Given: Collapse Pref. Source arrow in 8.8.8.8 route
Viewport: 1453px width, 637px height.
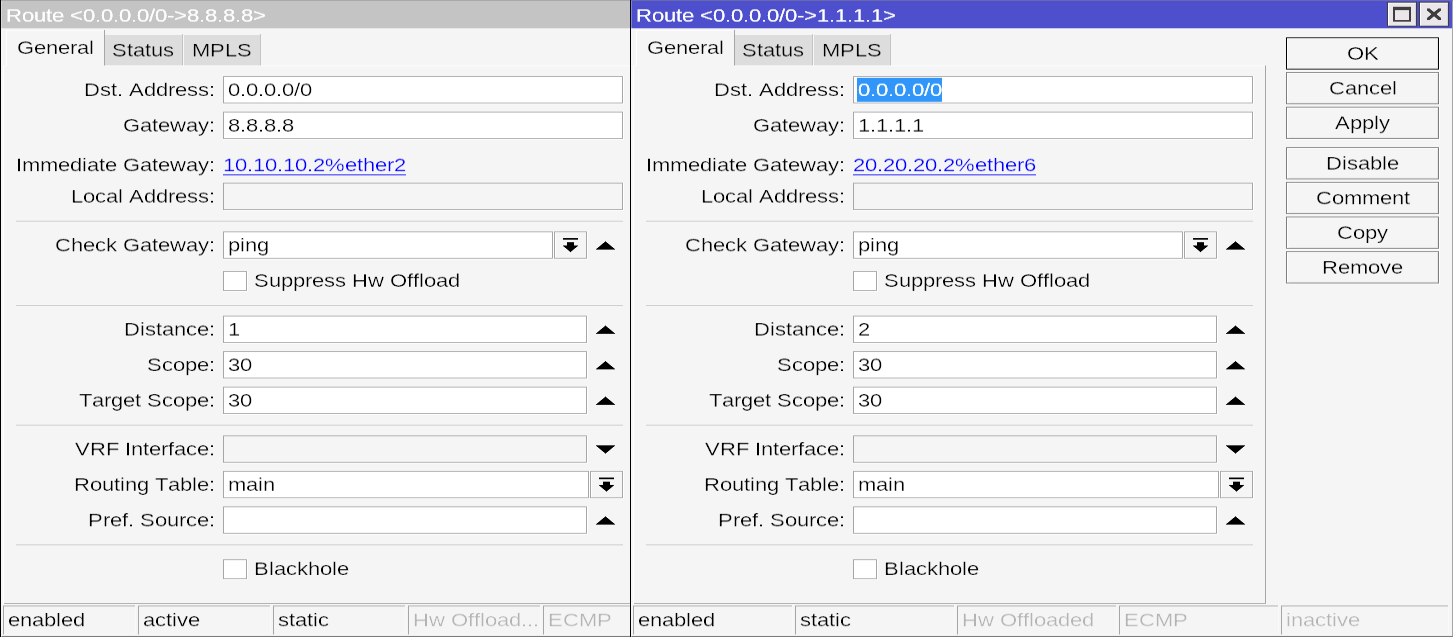Looking at the screenshot, I should pos(605,520).
